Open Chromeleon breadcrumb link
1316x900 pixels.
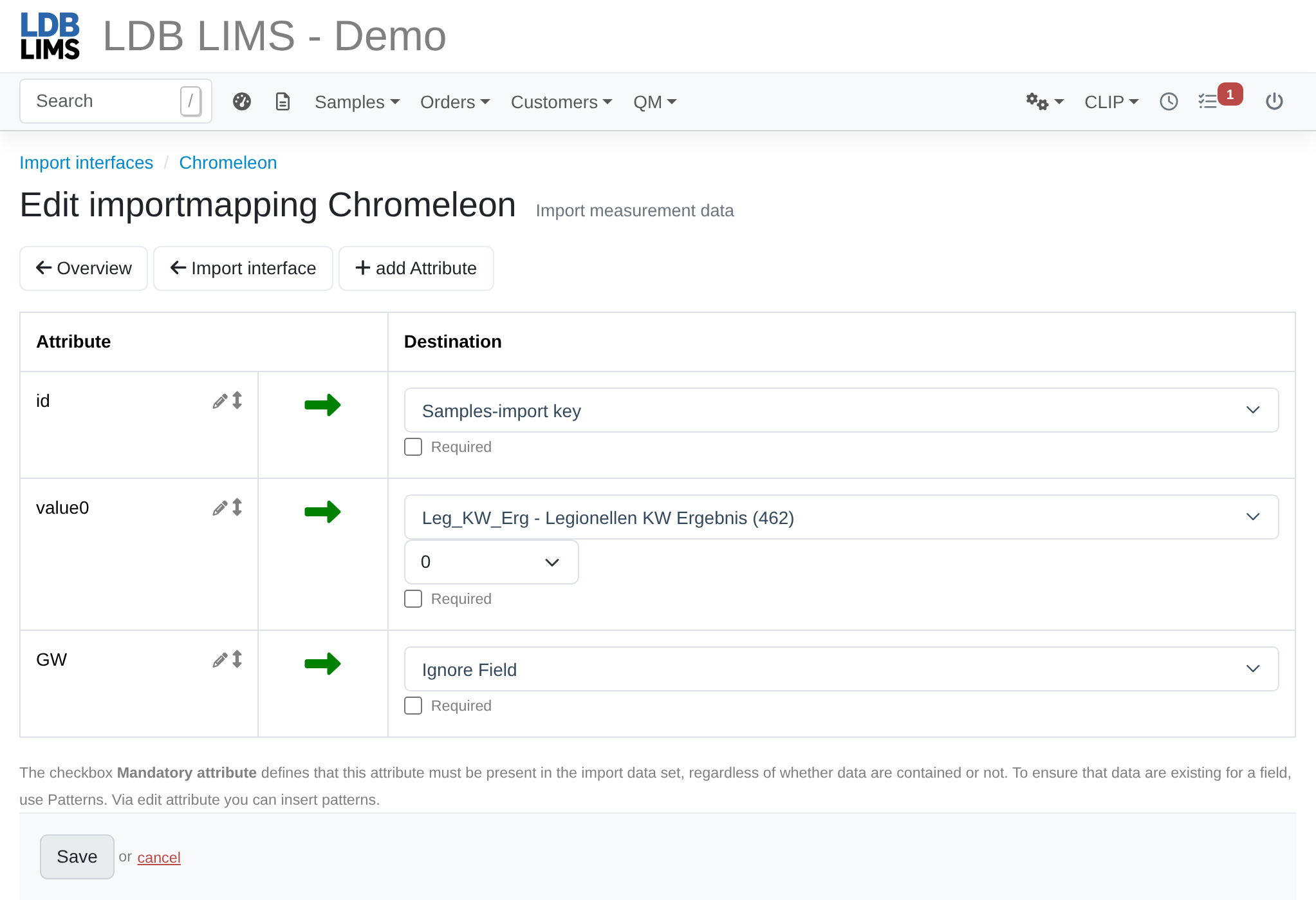pyautogui.click(x=228, y=163)
